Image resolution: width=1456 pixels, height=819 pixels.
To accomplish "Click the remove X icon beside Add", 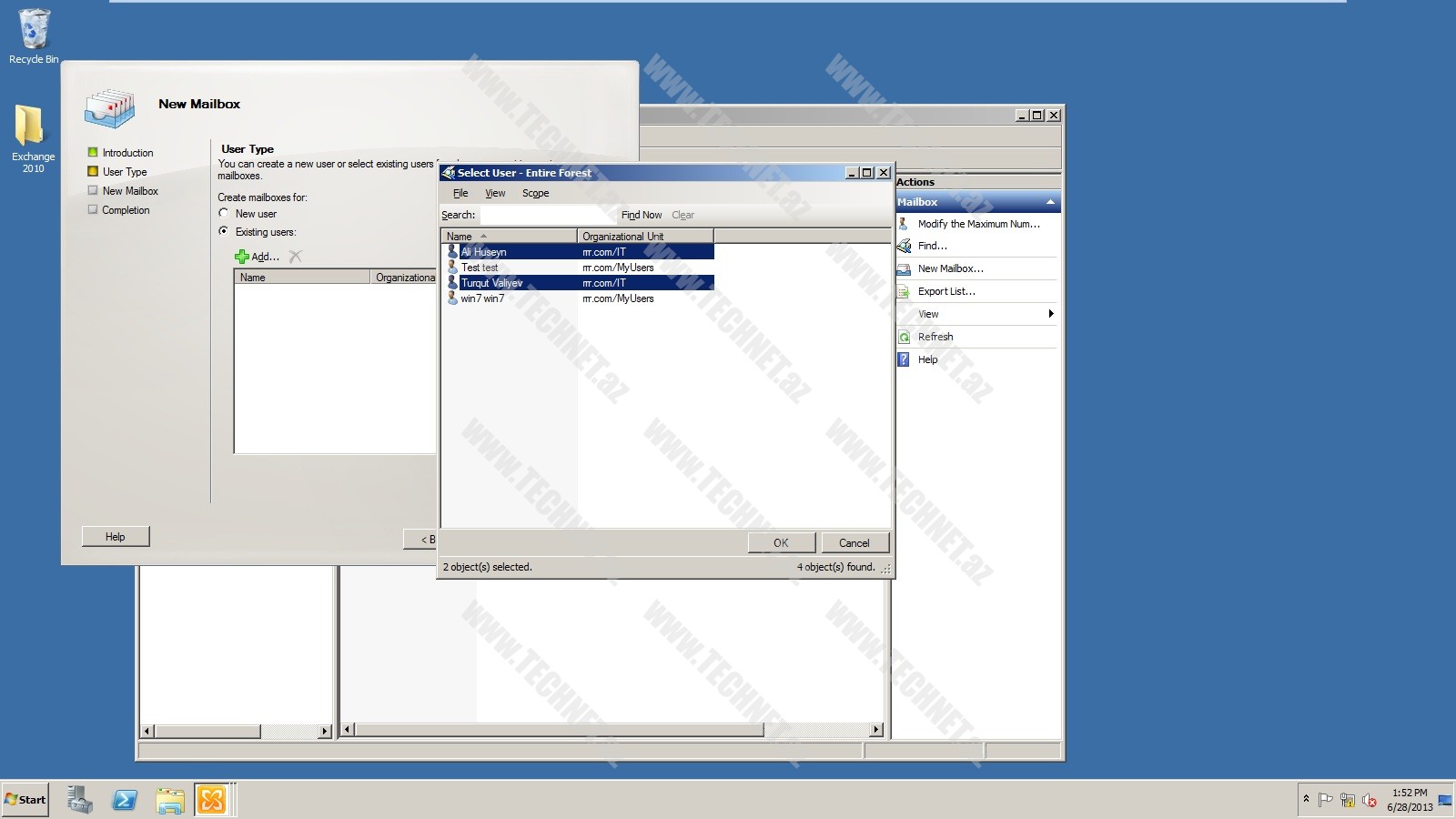I will pos(296,257).
